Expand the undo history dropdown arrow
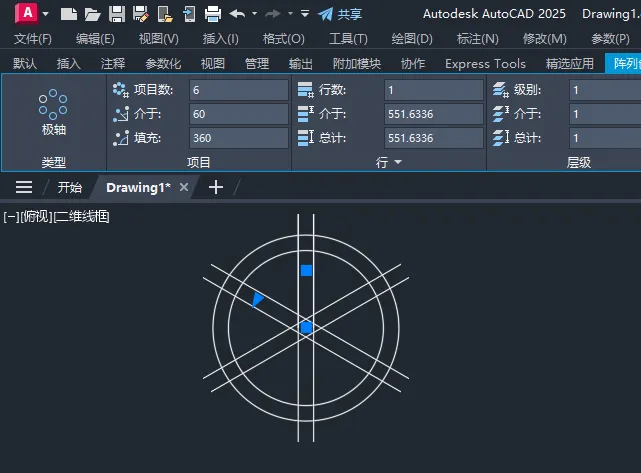Viewport: 641px width, 473px height. click(255, 13)
